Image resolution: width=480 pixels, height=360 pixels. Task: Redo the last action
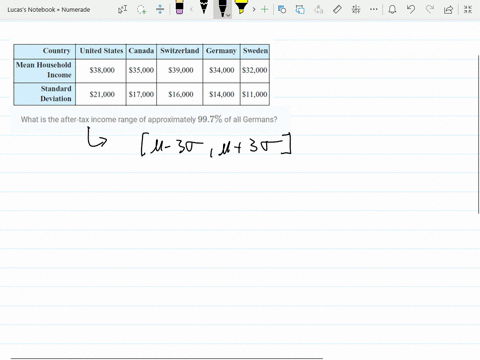430,9
